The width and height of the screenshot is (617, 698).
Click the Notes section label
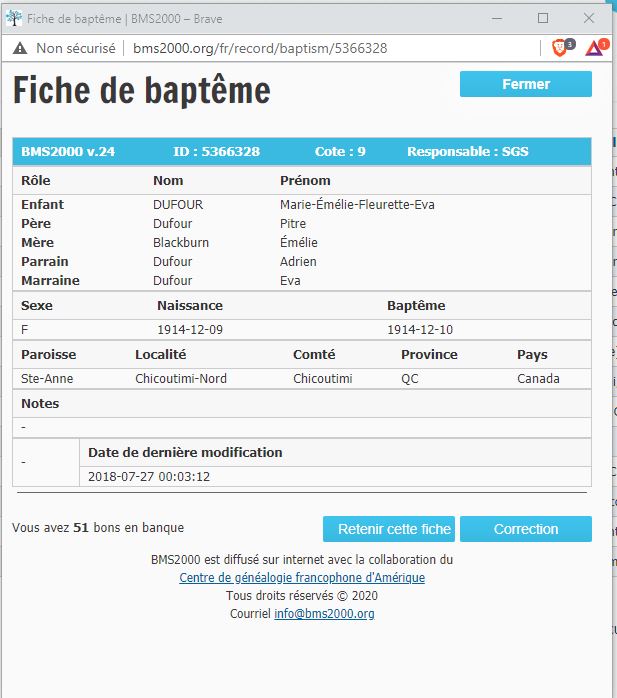pos(40,403)
